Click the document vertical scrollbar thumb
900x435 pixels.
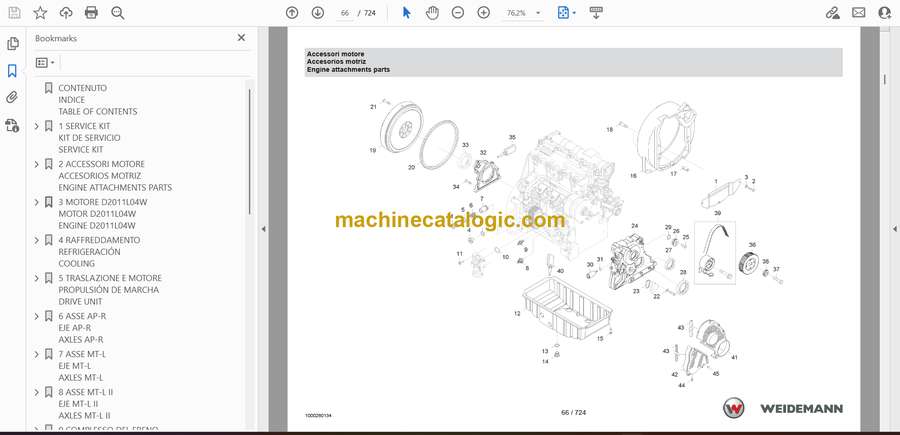[x=885, y=79]
